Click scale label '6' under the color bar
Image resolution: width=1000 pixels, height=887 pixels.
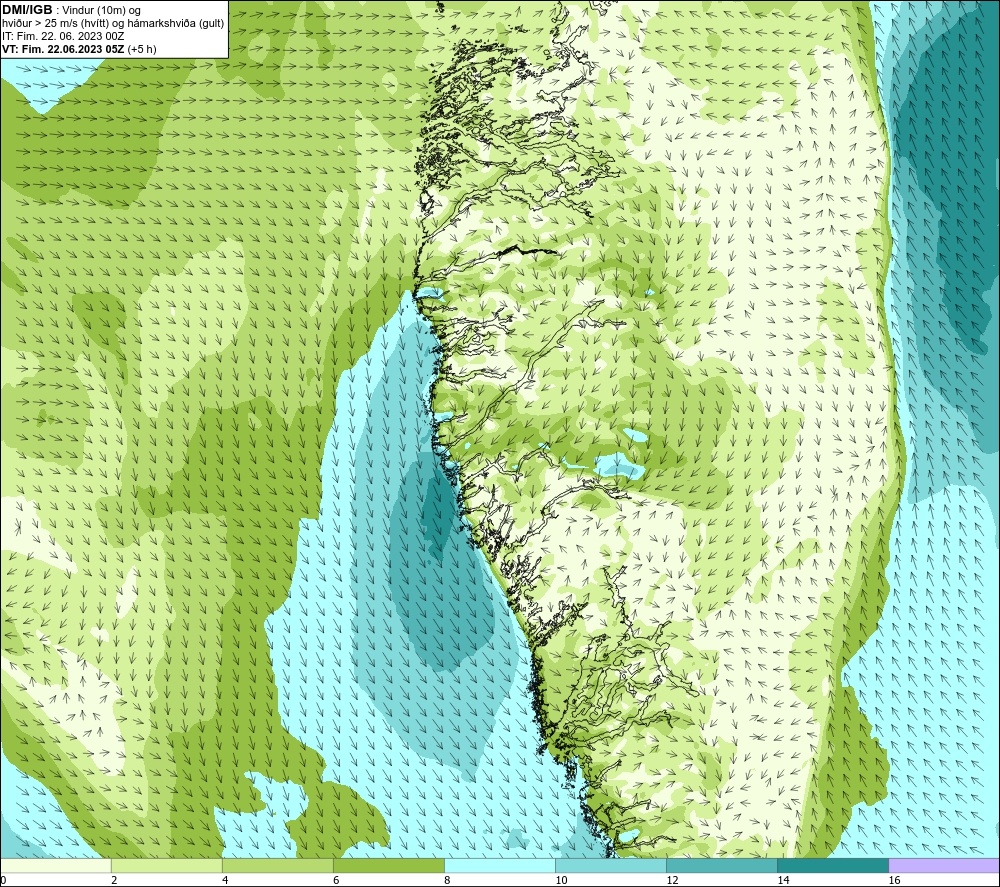(x=336, y=881)
